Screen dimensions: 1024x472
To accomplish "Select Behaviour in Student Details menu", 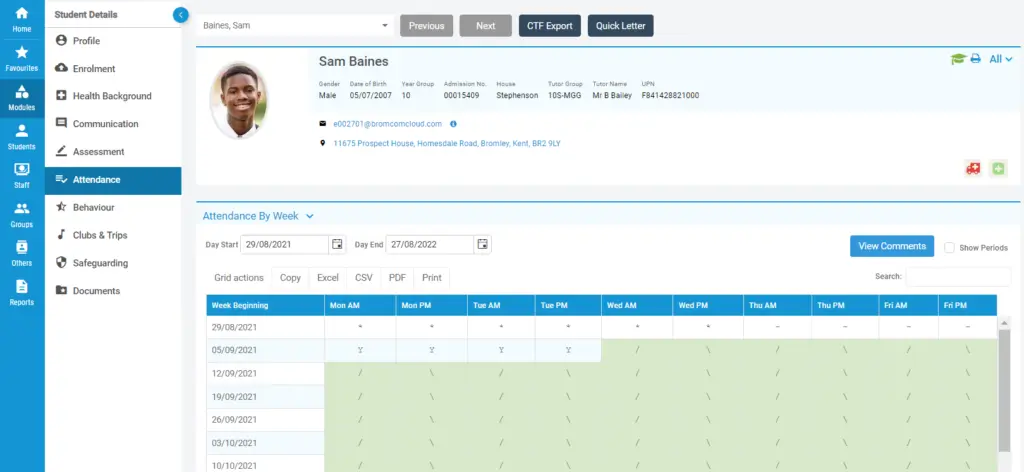I will [93, 207].
